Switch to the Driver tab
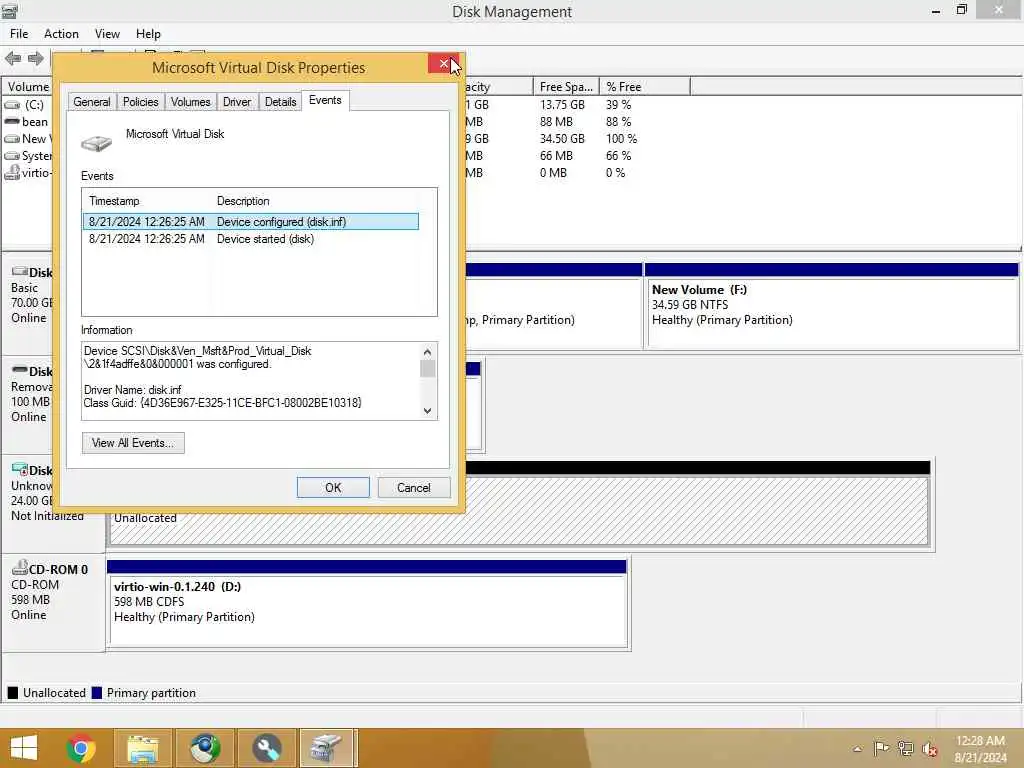 coord(236,102)
